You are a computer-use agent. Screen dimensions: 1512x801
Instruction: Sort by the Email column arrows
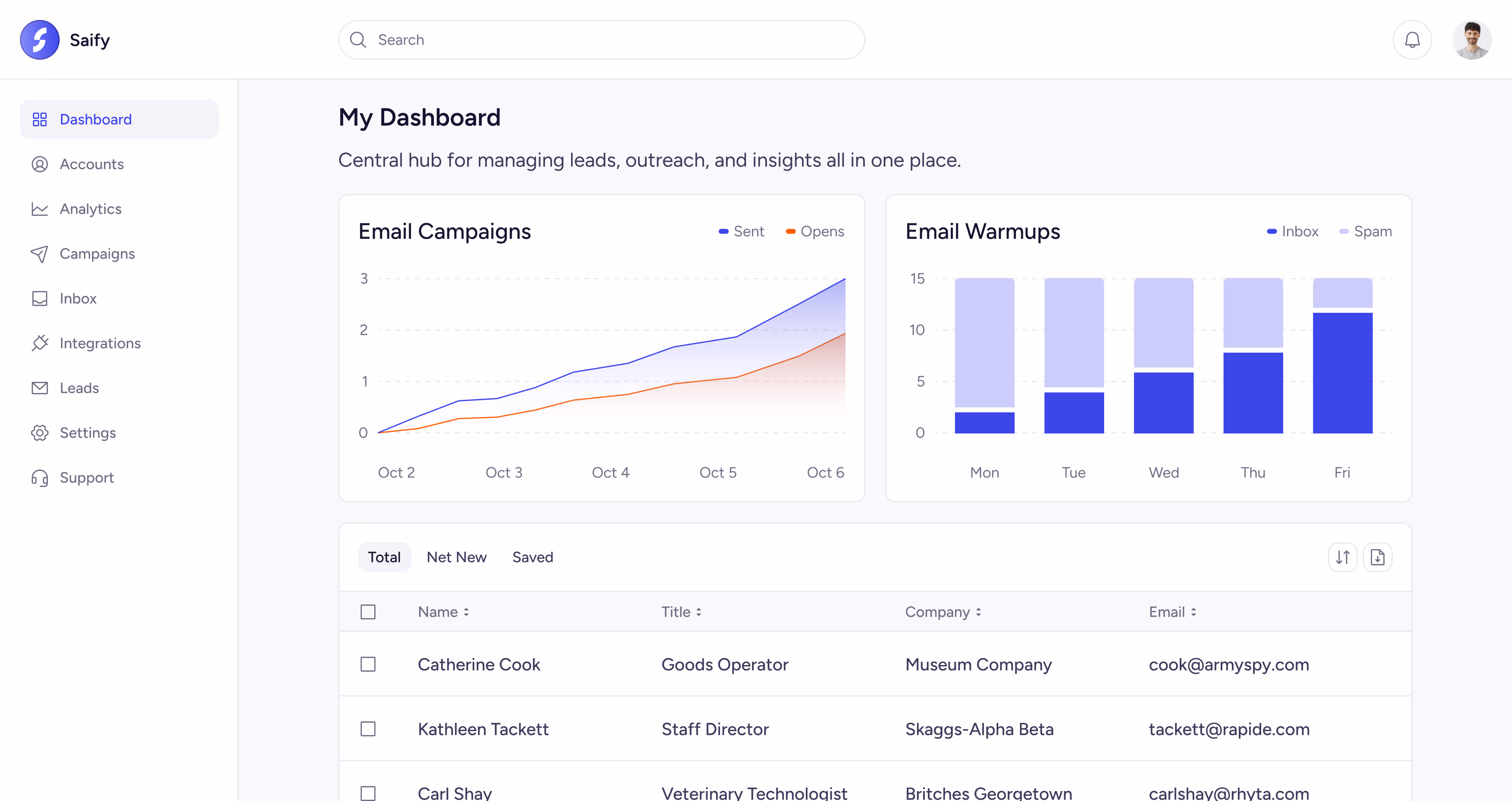click(1193, 612)
